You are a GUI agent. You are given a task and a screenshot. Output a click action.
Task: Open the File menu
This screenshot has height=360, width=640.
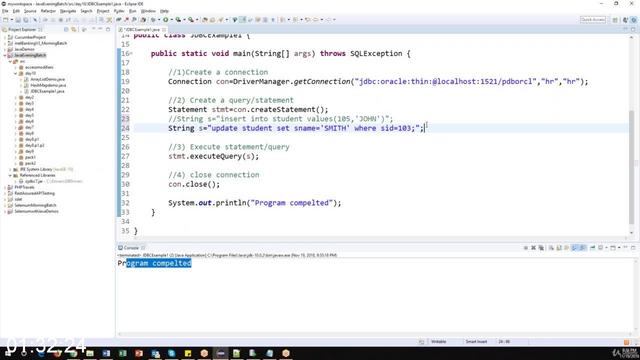point(5,11)
